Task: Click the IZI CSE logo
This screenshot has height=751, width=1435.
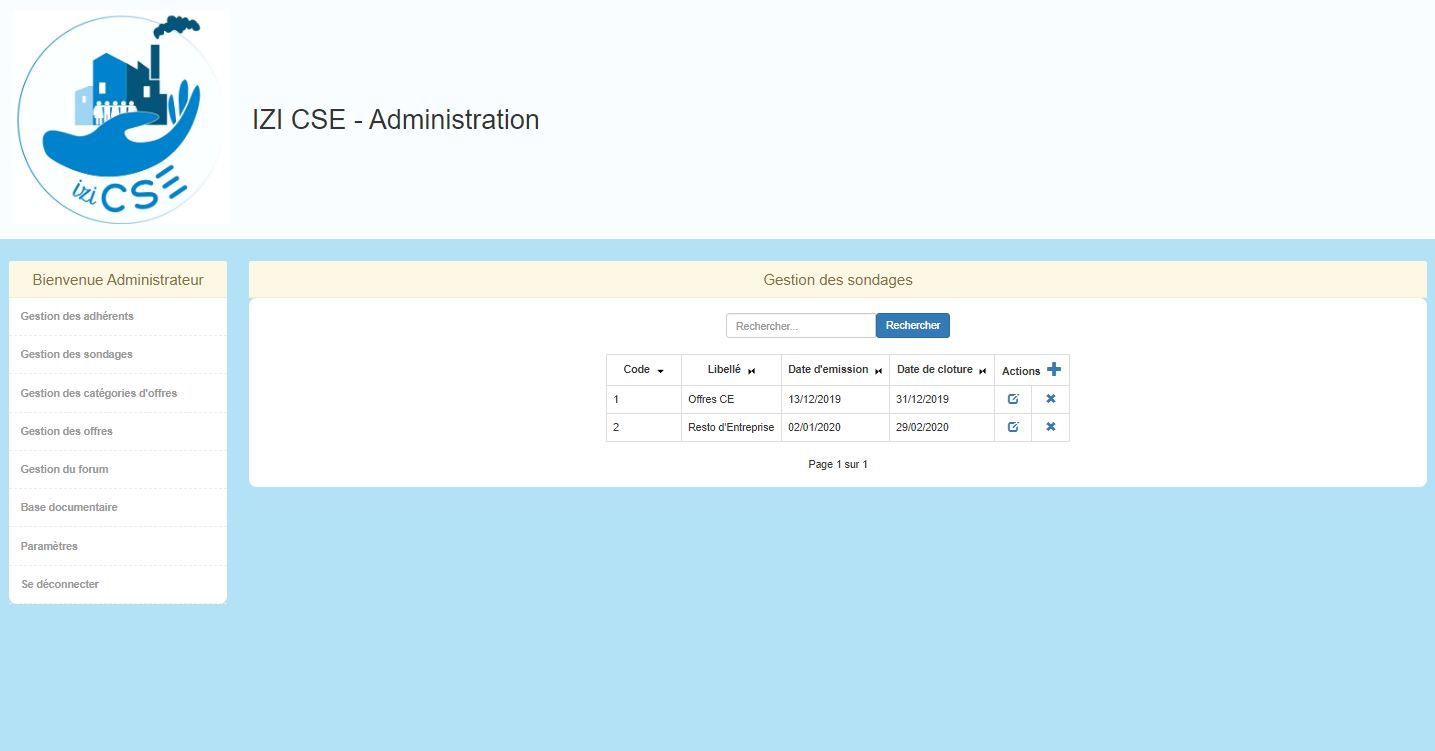Action: (x=120, y=119)
